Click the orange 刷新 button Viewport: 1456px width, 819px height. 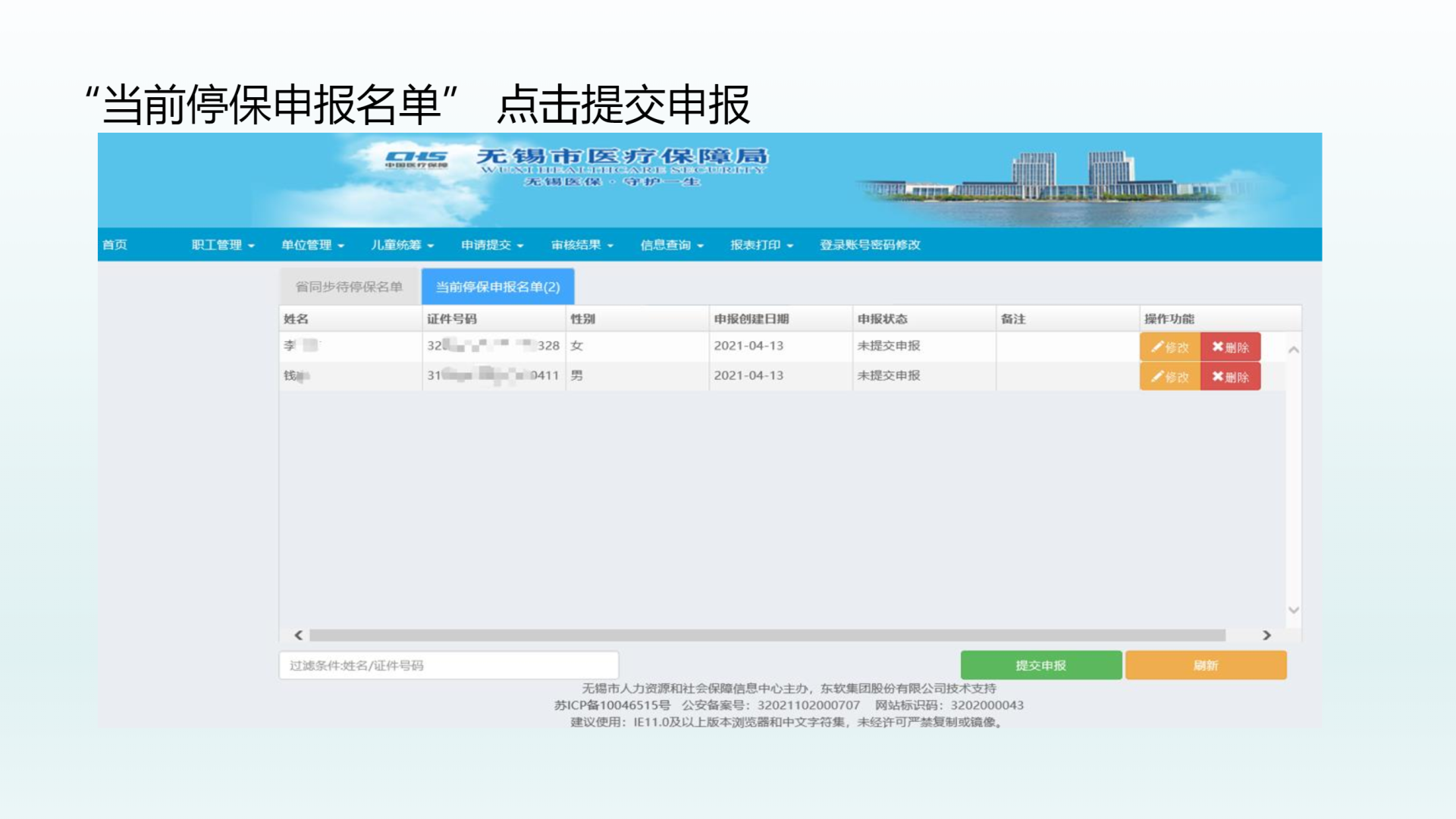(x=1205, y=665)
